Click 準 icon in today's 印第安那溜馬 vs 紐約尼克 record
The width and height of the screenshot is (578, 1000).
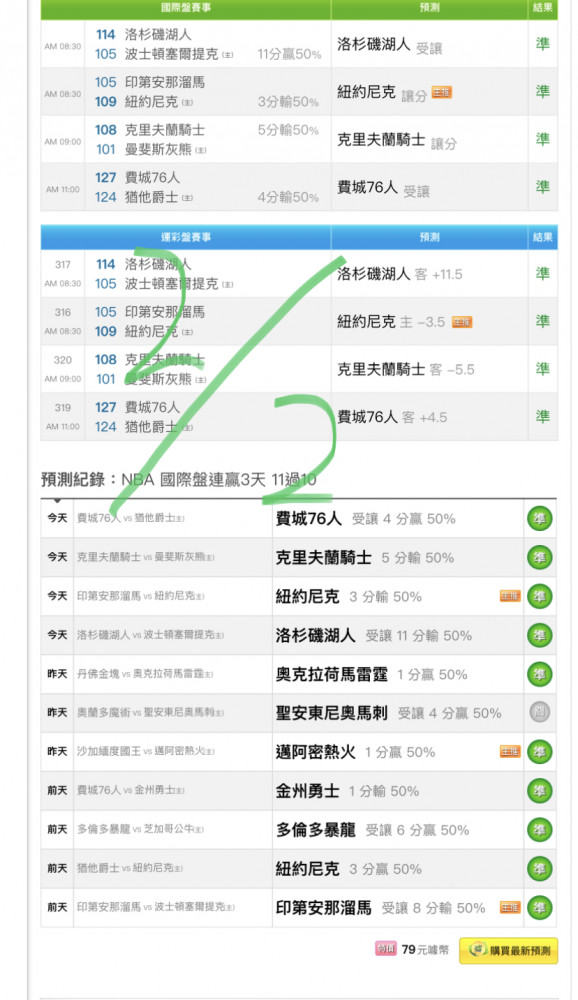(x=539, y=596)
